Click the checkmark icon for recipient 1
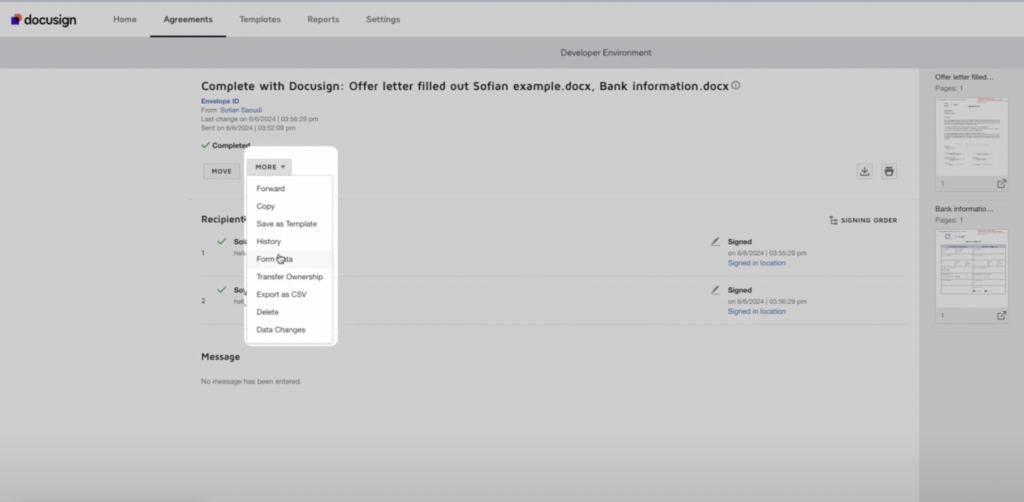Screen dimensions: 1024x502 [x=222, y=241]
